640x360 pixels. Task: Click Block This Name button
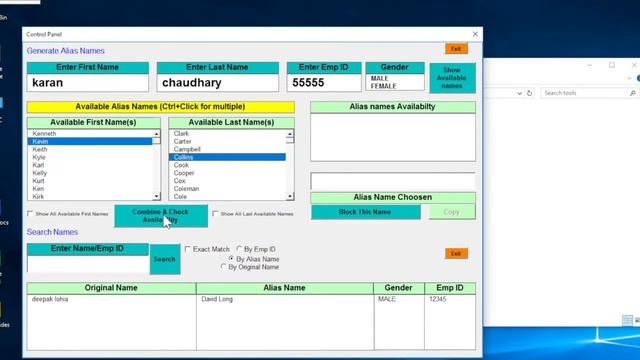pos(366,212)
